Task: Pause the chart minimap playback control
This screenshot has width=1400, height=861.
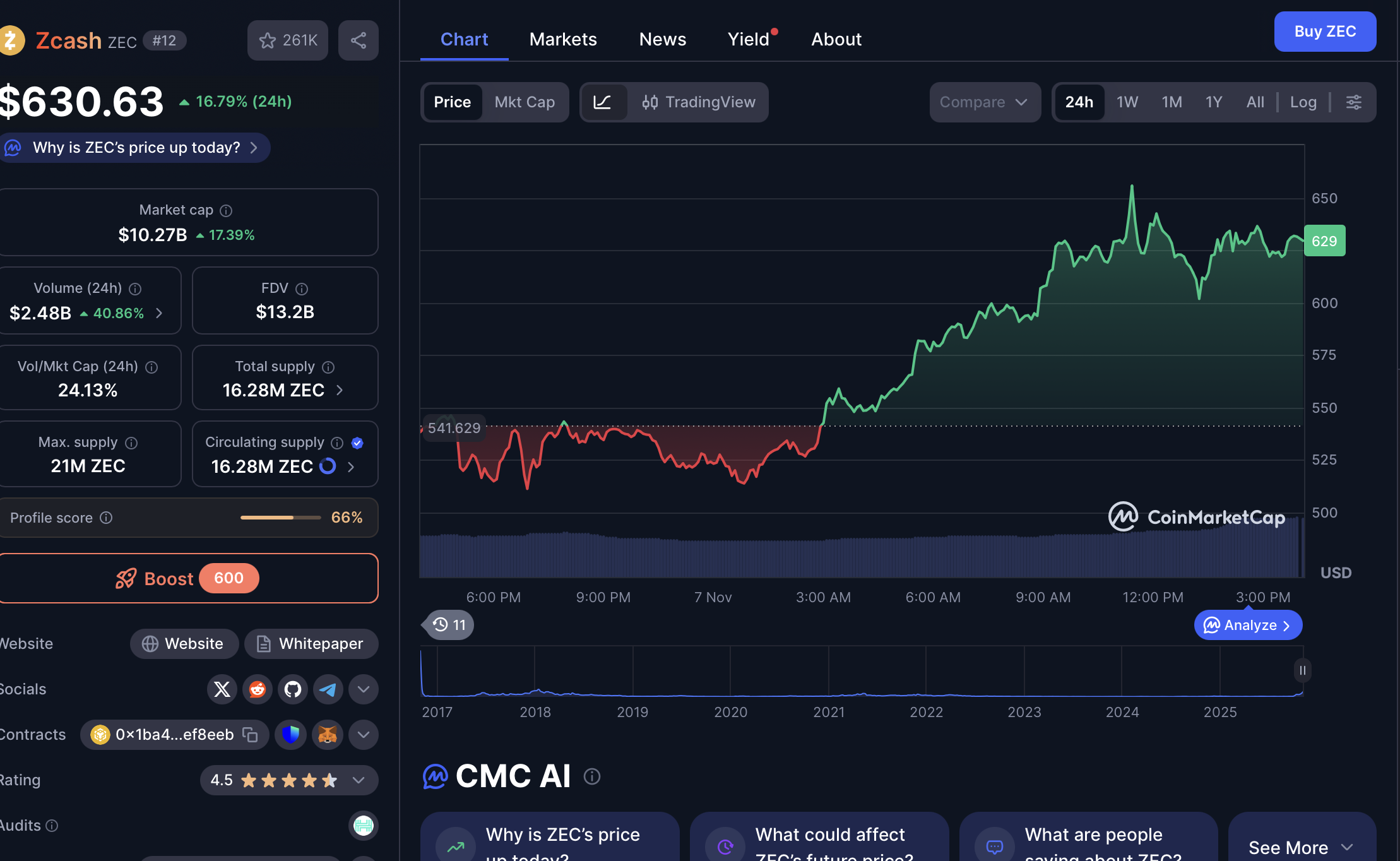Action: tap(1302, 670)
